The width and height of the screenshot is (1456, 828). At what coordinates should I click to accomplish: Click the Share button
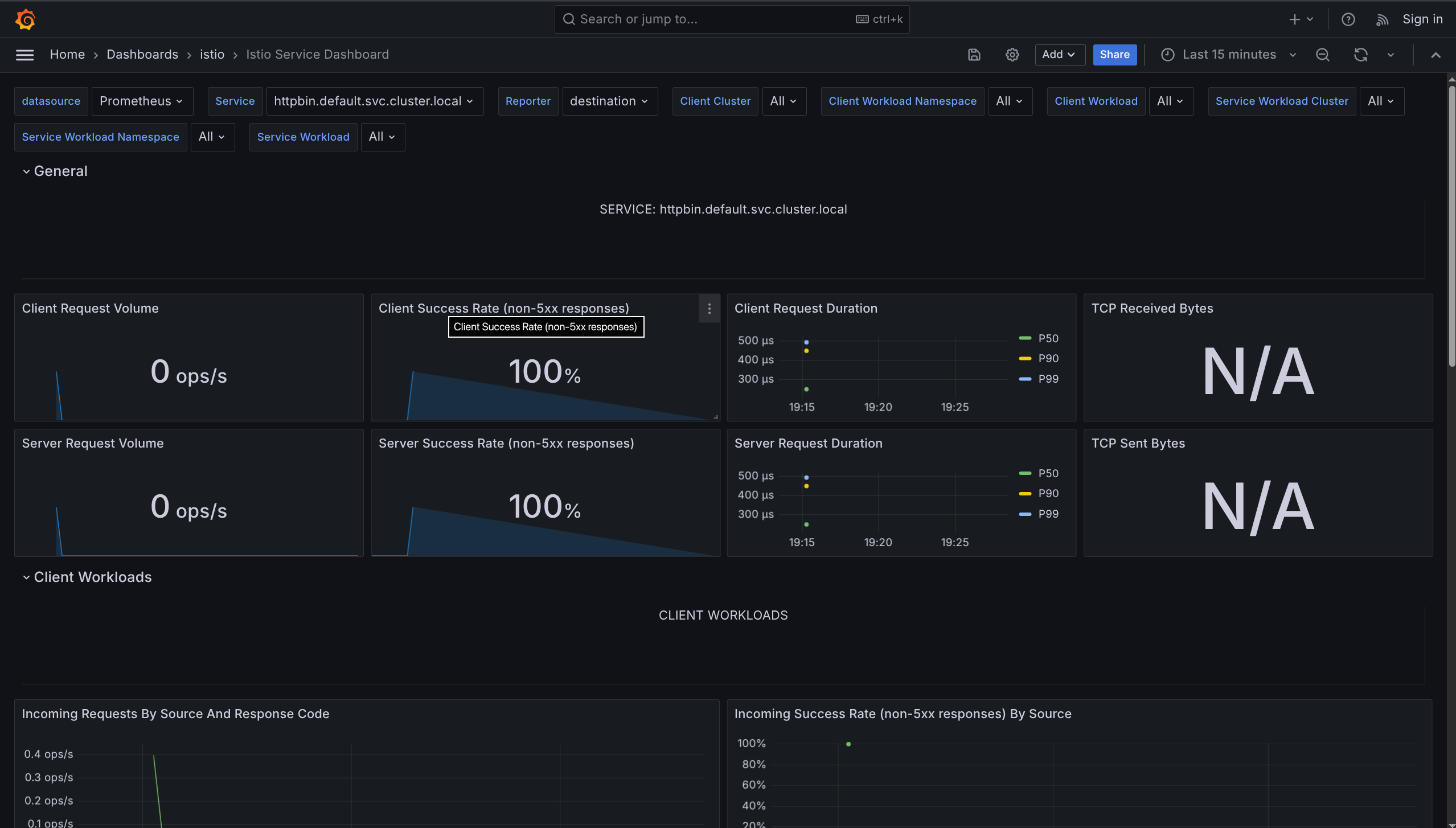(1114, 55)
